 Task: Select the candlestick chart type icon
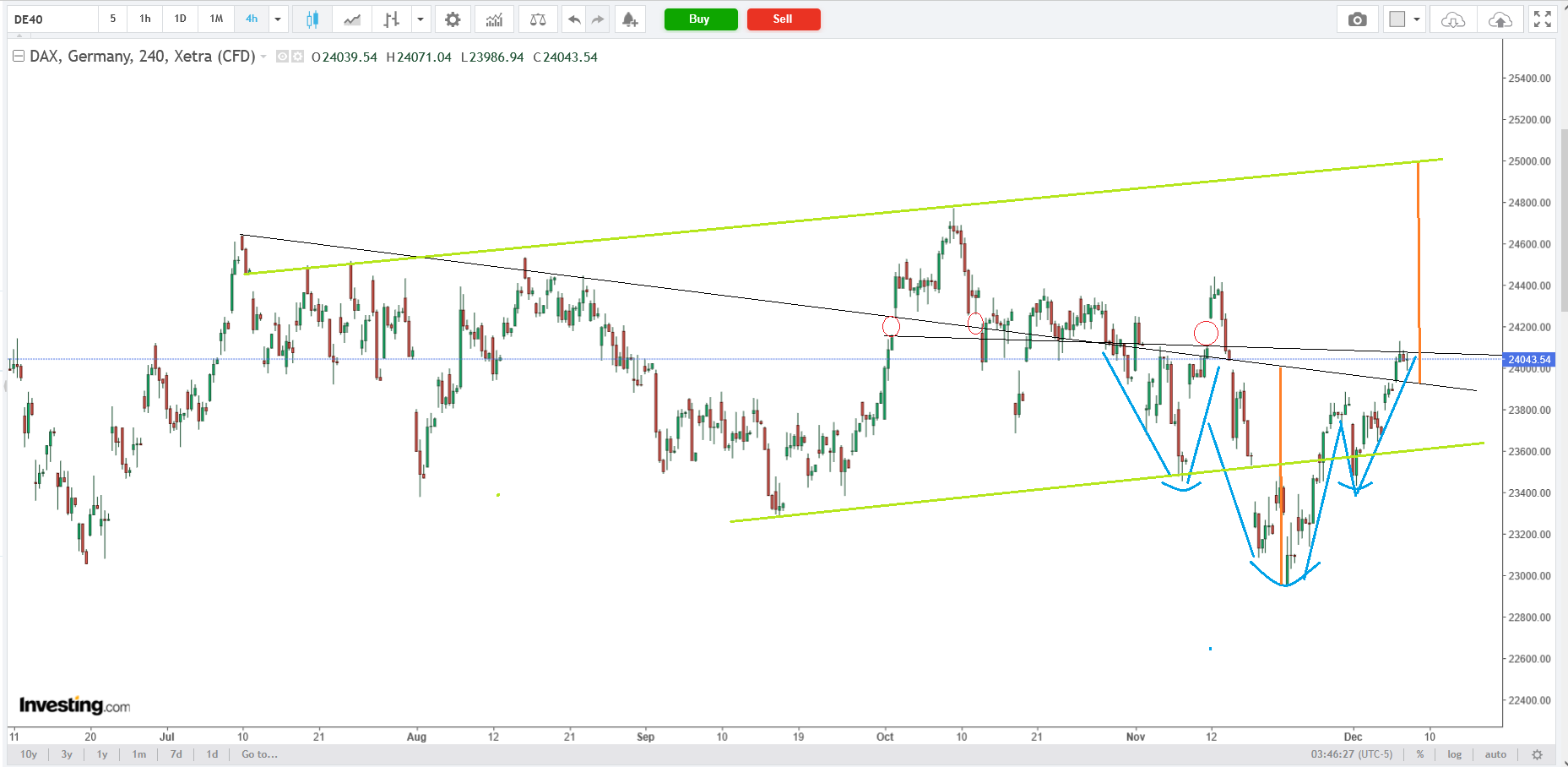[x=312, y=19]
